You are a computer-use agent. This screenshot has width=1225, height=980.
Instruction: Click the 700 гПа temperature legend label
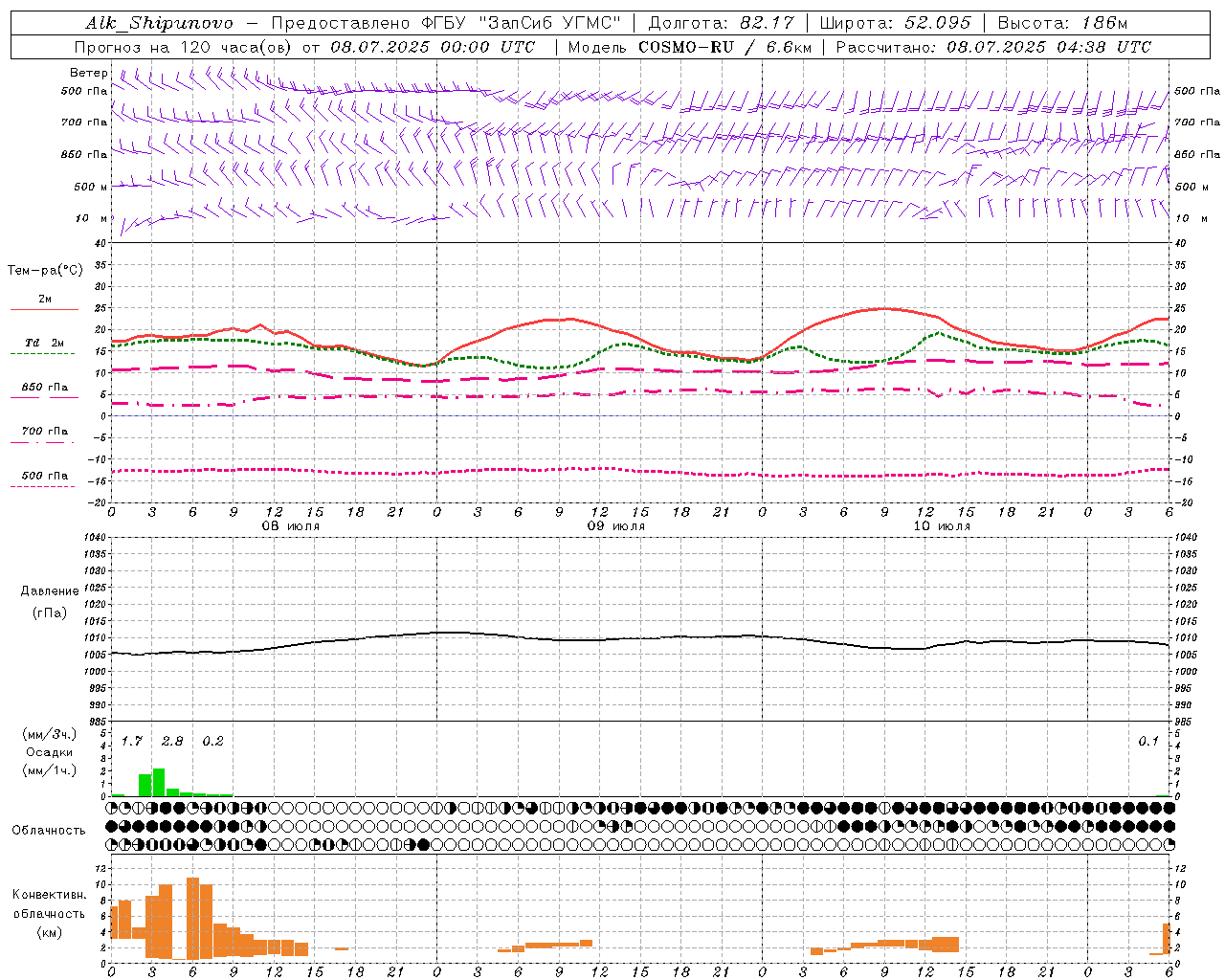45,431
